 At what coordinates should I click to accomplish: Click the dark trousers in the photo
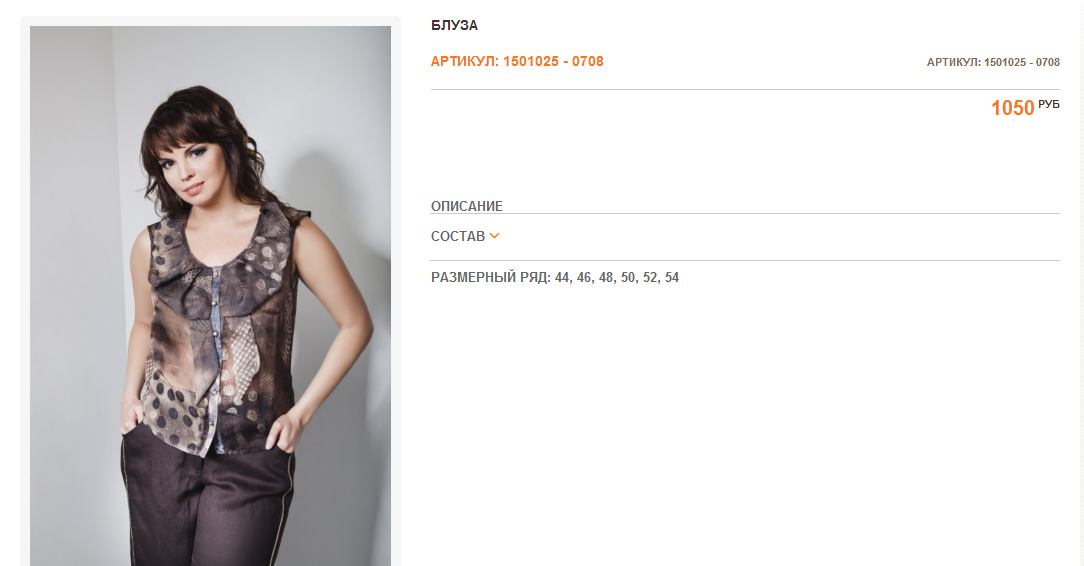pos(207,504)
